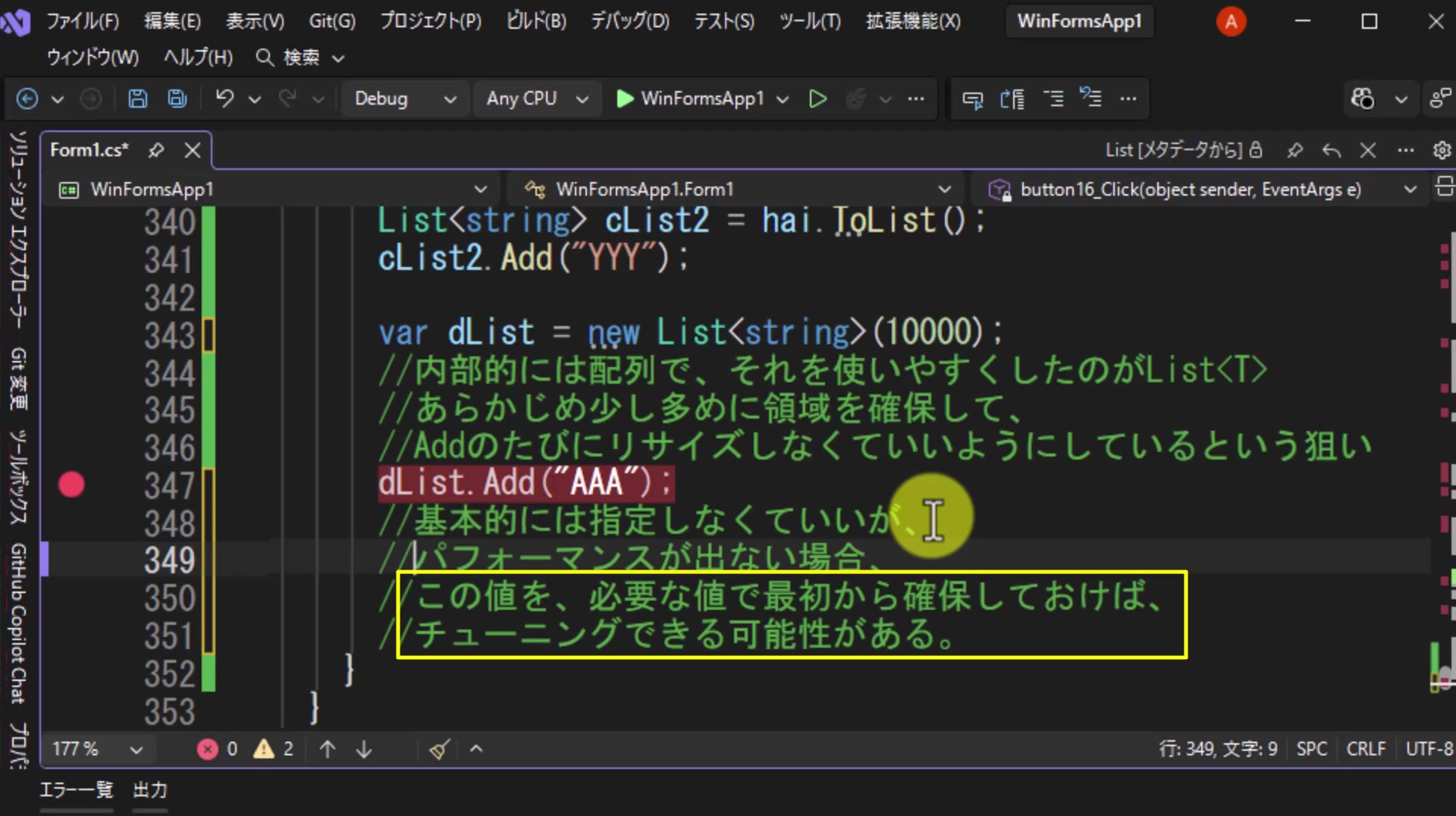This screenshot has height=816, width=1456.
Task: Open the 出力 panel tab
Action: tap(150, 790)
